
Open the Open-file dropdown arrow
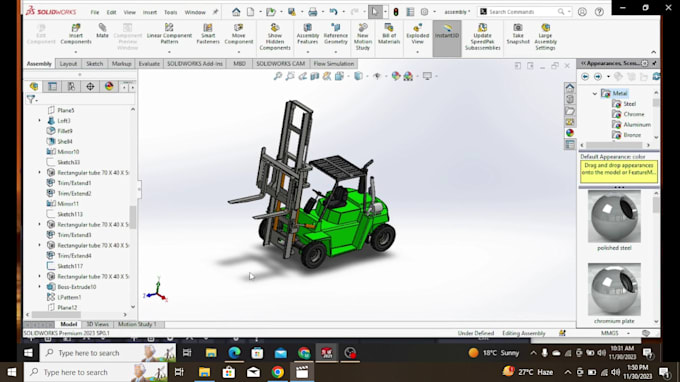click(x=281, y=12)
